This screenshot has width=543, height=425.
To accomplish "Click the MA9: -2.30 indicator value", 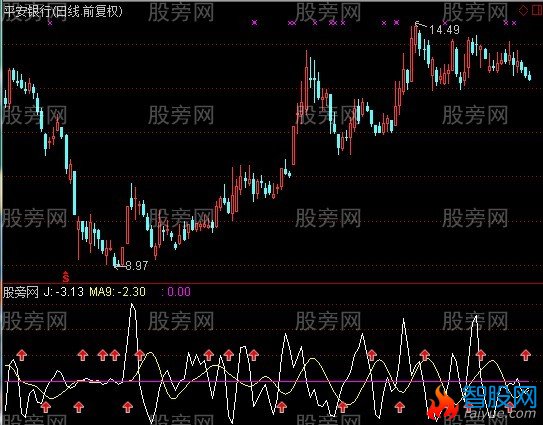I will (117, 292).
